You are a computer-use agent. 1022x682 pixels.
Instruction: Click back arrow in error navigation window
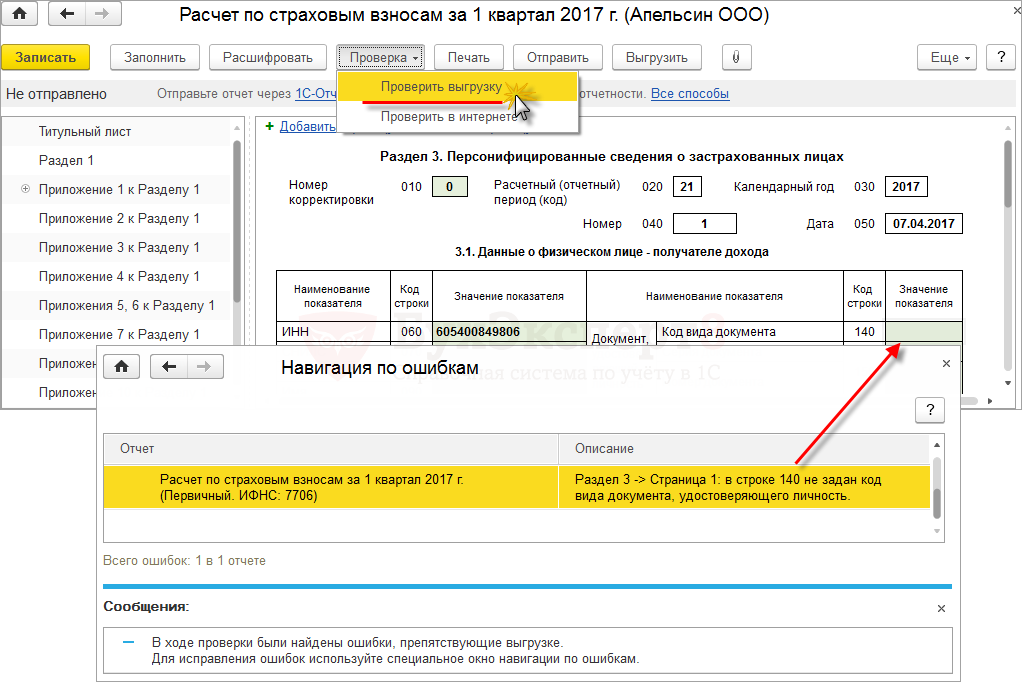tap(169, 367)
